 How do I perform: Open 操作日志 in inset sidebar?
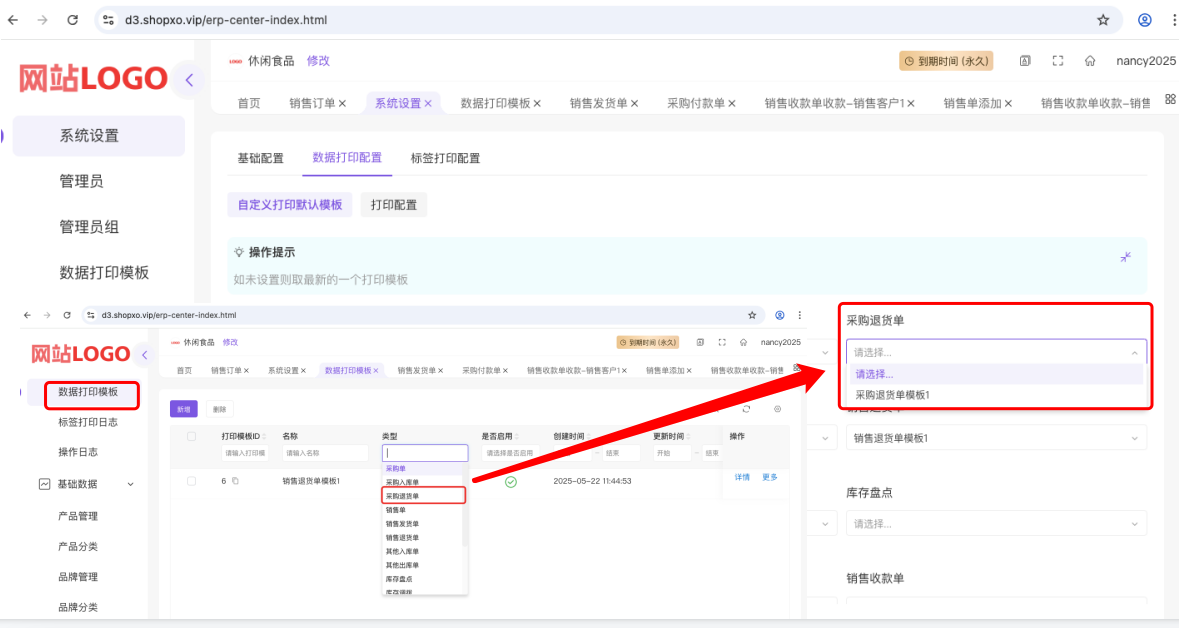pos(78,452)
